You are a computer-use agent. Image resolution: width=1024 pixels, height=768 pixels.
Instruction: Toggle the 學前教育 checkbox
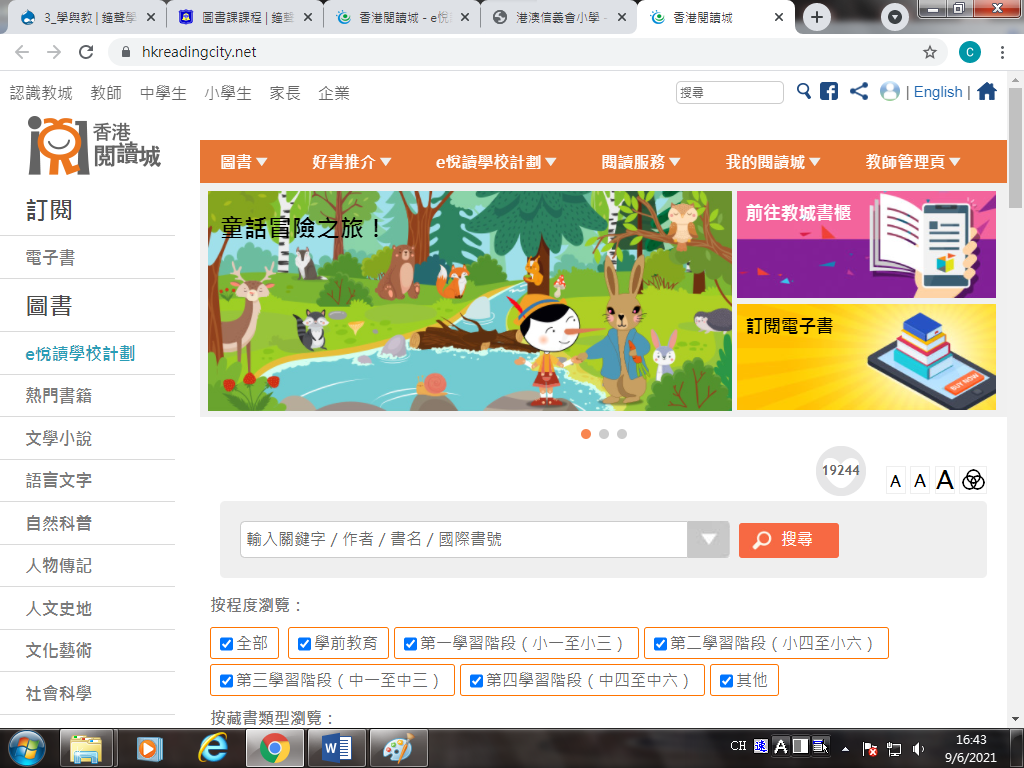tap(304, 644)
